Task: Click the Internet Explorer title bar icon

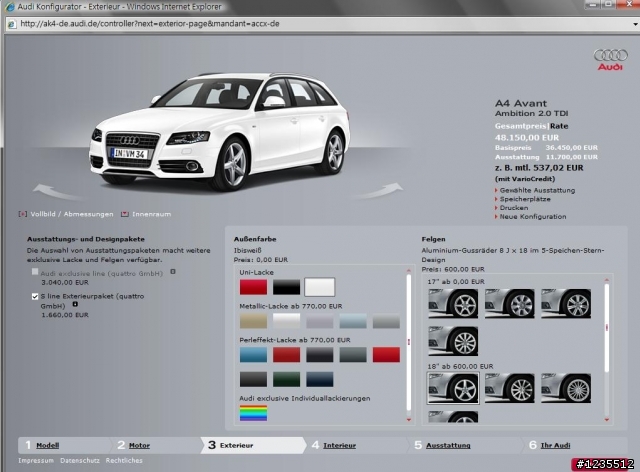Action: coord(10,7)
